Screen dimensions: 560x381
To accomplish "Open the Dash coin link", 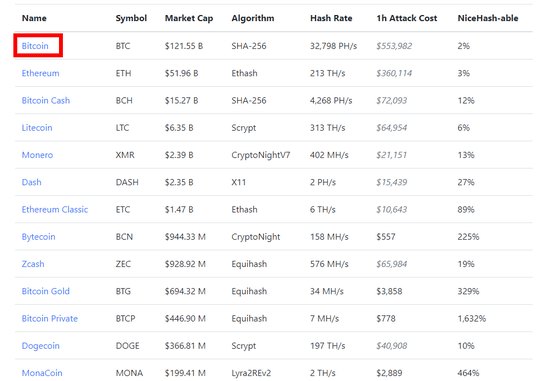I will click(x=31, y=182).
